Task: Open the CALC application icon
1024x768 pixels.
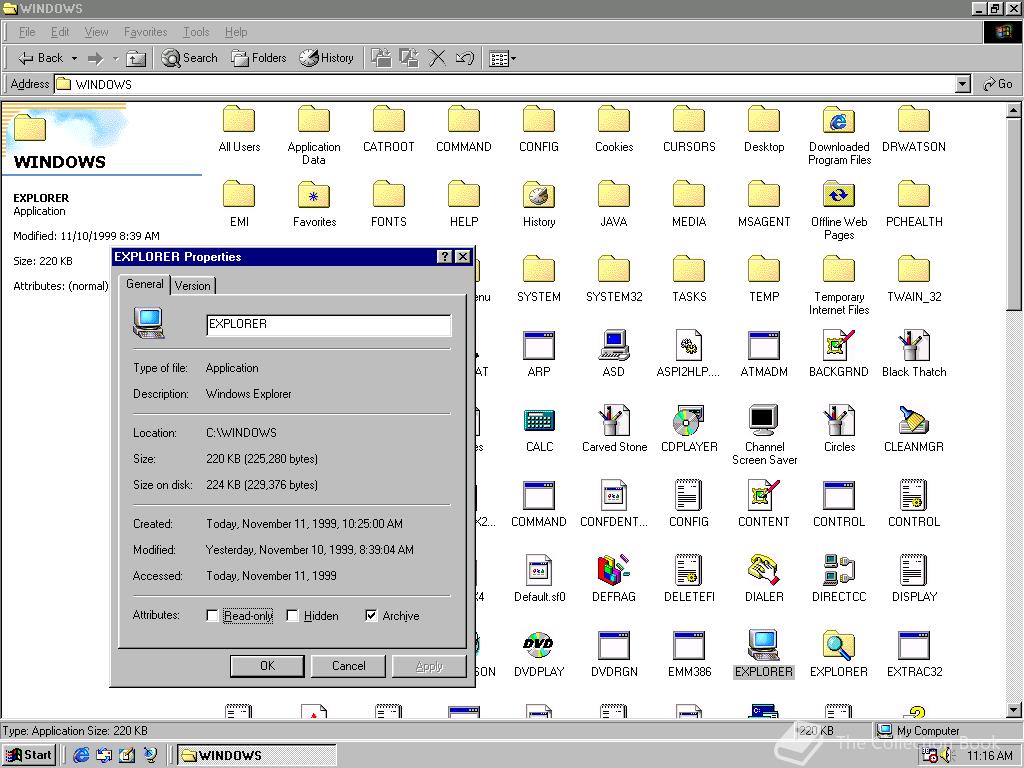Action: pos(539,420)
